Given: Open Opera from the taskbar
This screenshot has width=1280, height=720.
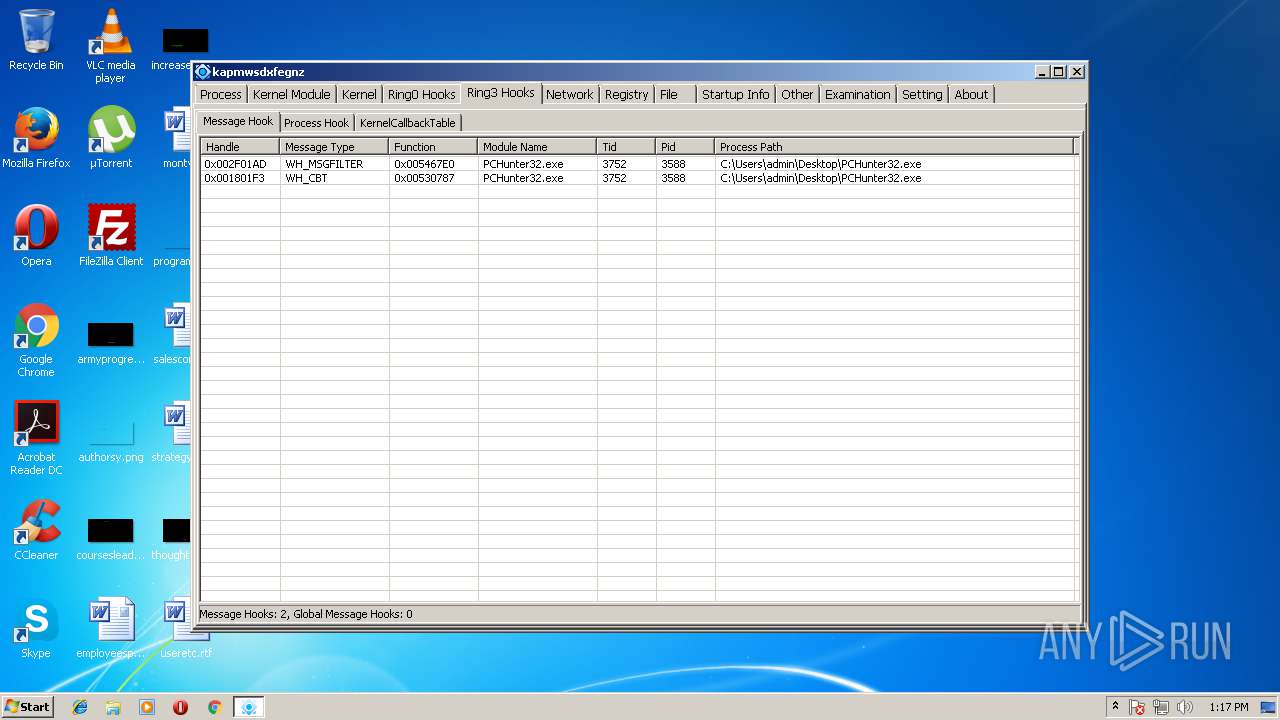Looking at the screenshot, I should (x=180, y=707).
